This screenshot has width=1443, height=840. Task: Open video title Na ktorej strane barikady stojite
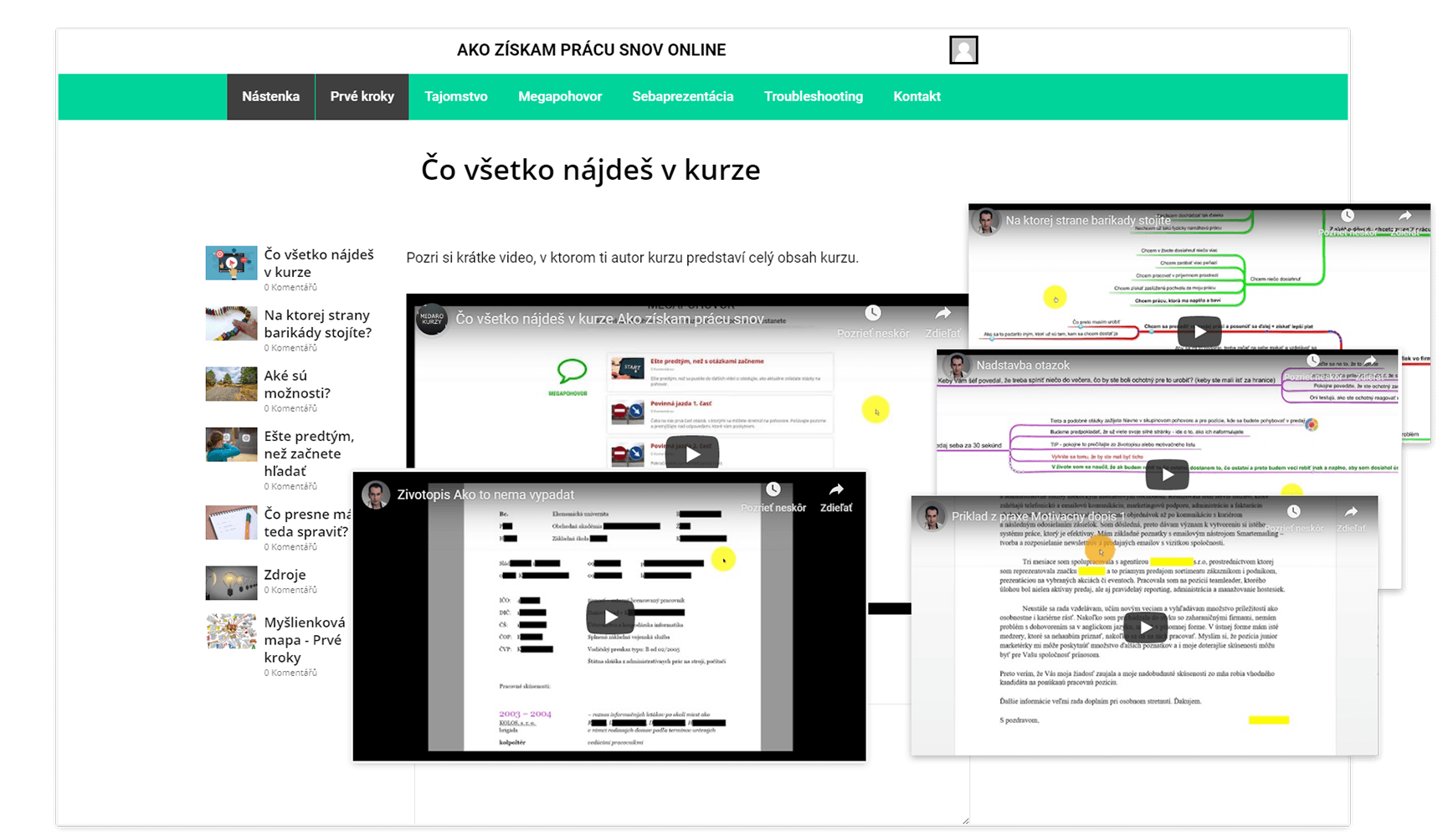tap(1088, 221)
